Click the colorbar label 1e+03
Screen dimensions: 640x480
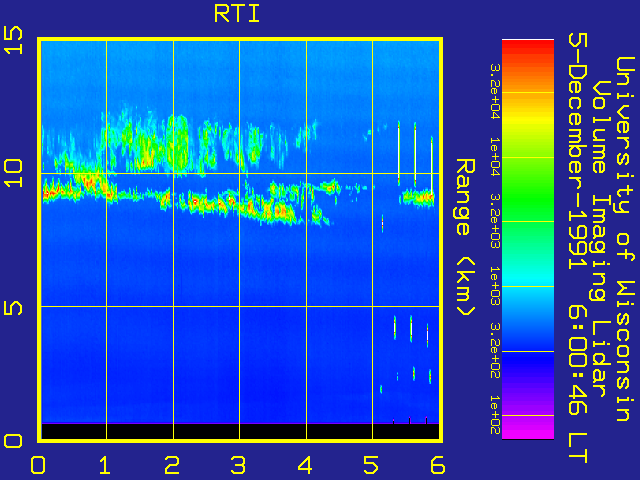point(495,286)
